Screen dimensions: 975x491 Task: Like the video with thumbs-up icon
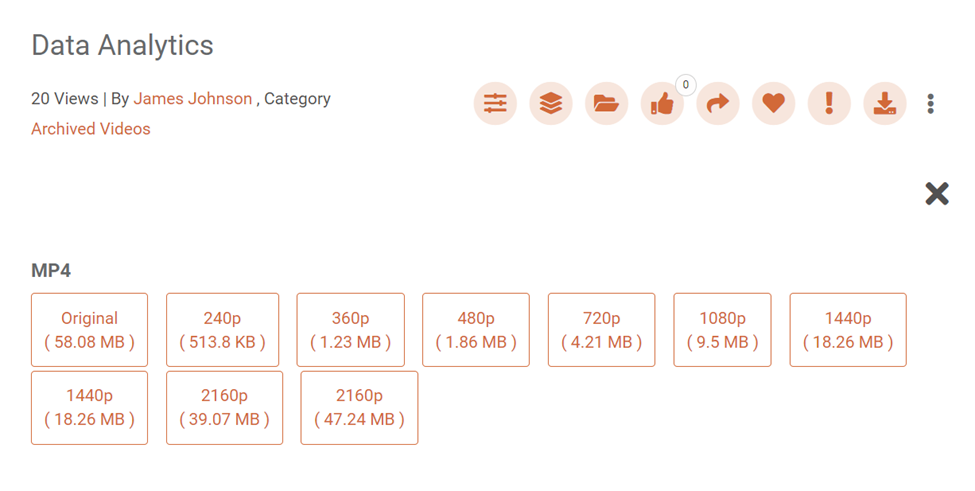(662, 103)
